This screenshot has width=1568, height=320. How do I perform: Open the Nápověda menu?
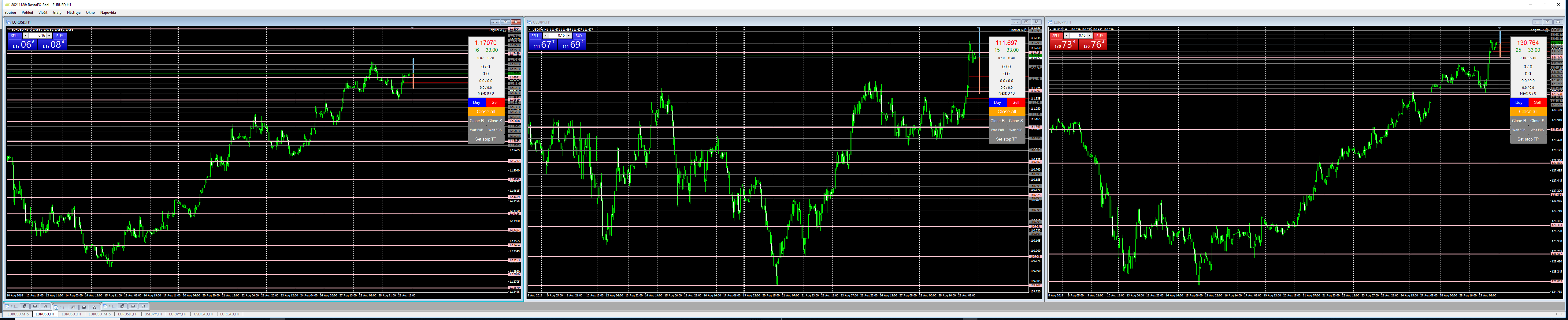pyautogui.click(x=108, y=12)
